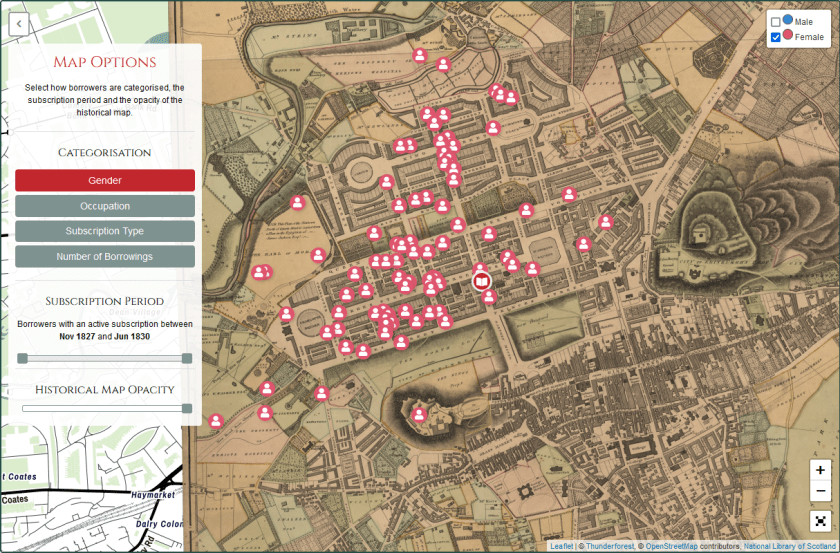The width and height of the screenshot is (840, 553).
Task: Open the Leaflet attribution link
Action: (561, 546)
